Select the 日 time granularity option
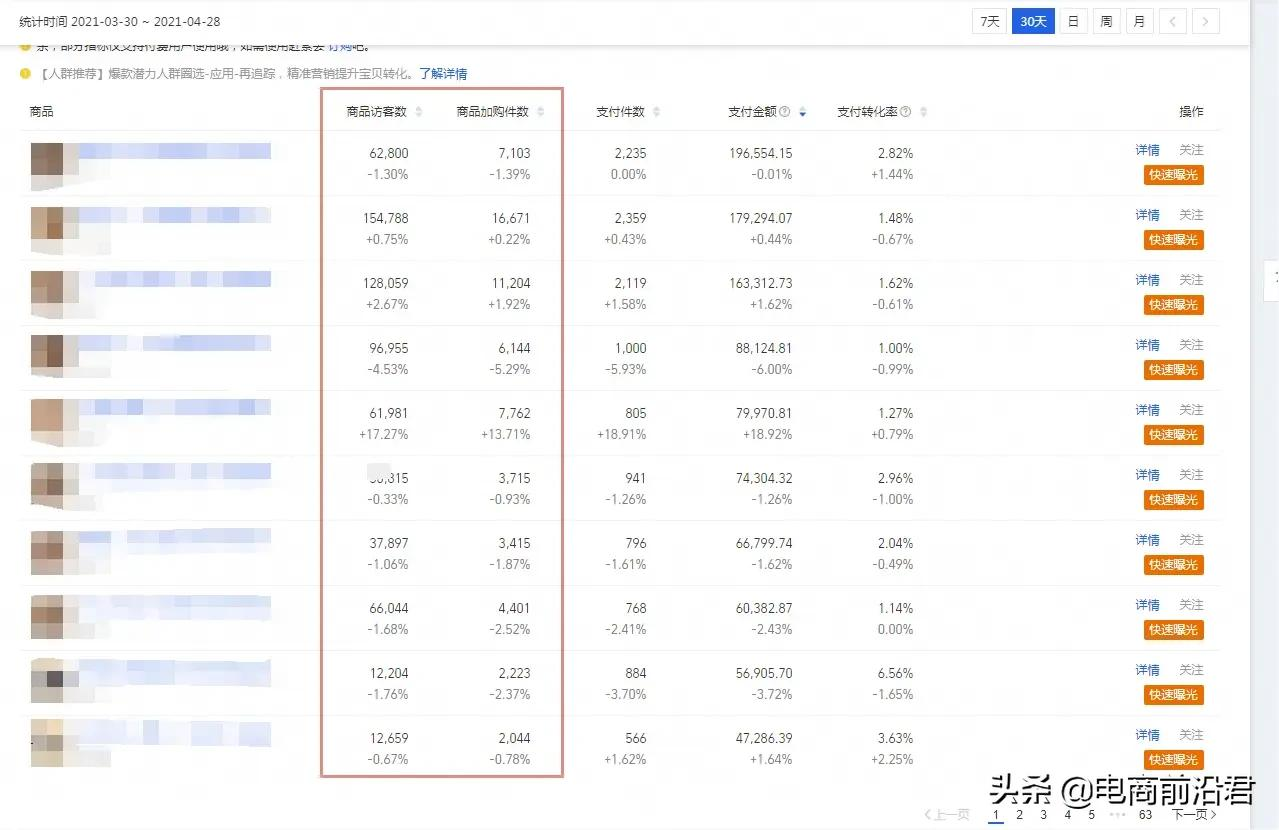1279x830 pixels. pyautogui.click(x=1072, y=20)
